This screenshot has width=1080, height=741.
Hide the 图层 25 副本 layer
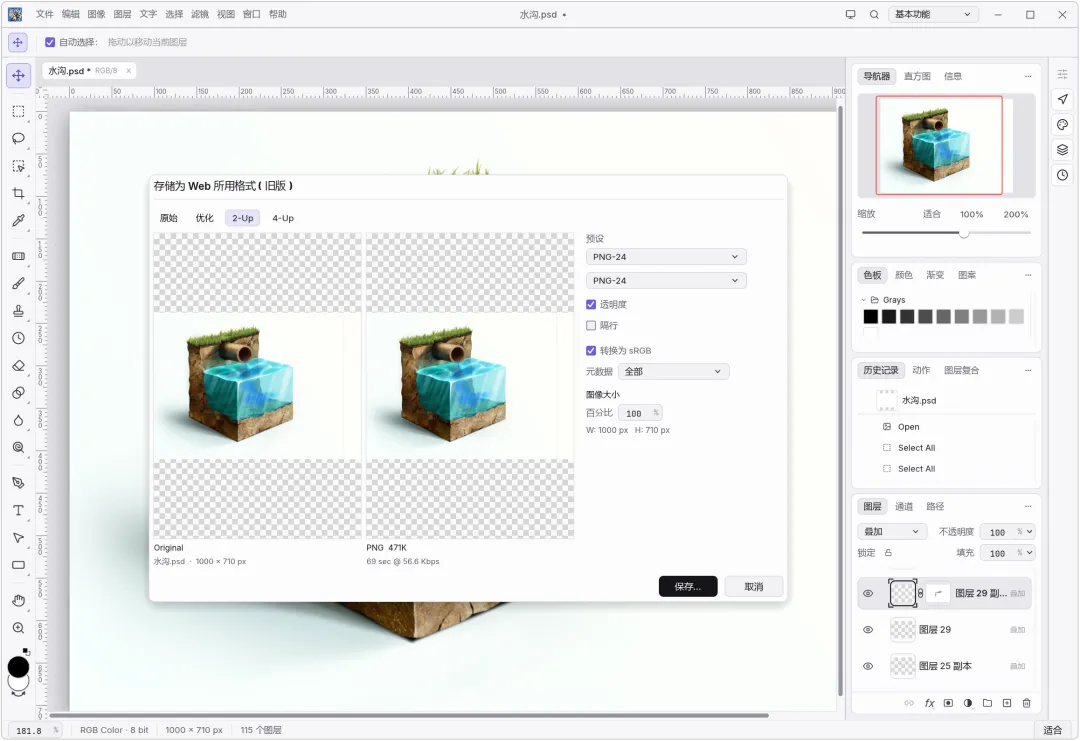[868, 666]
